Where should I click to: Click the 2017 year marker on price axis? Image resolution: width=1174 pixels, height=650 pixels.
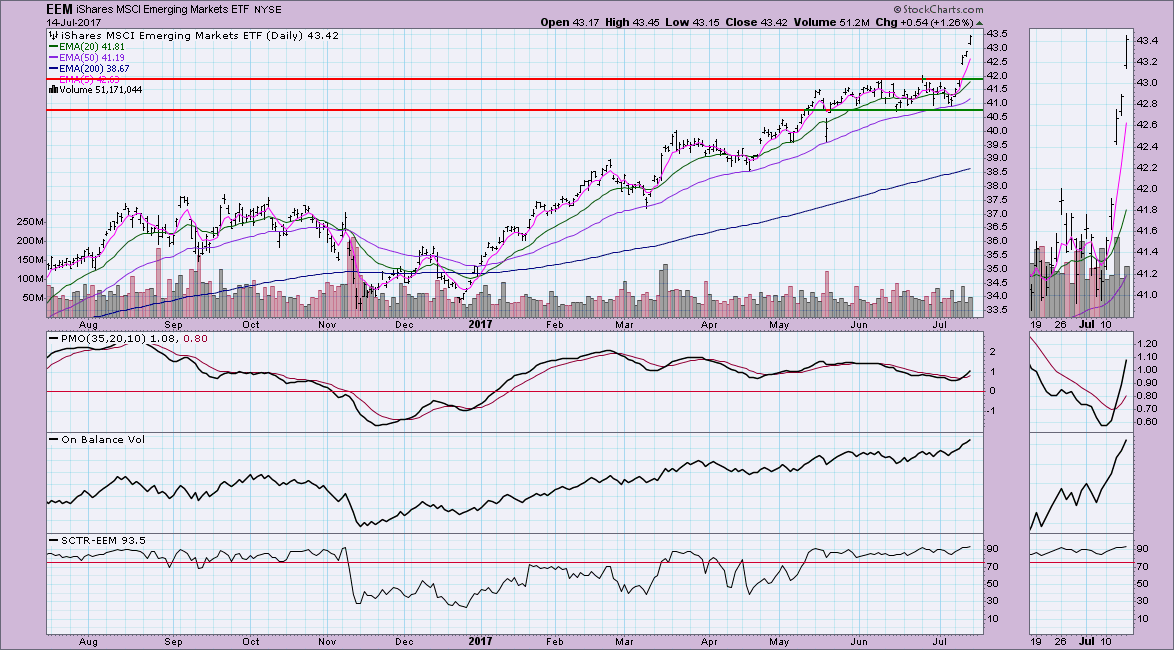481,325
